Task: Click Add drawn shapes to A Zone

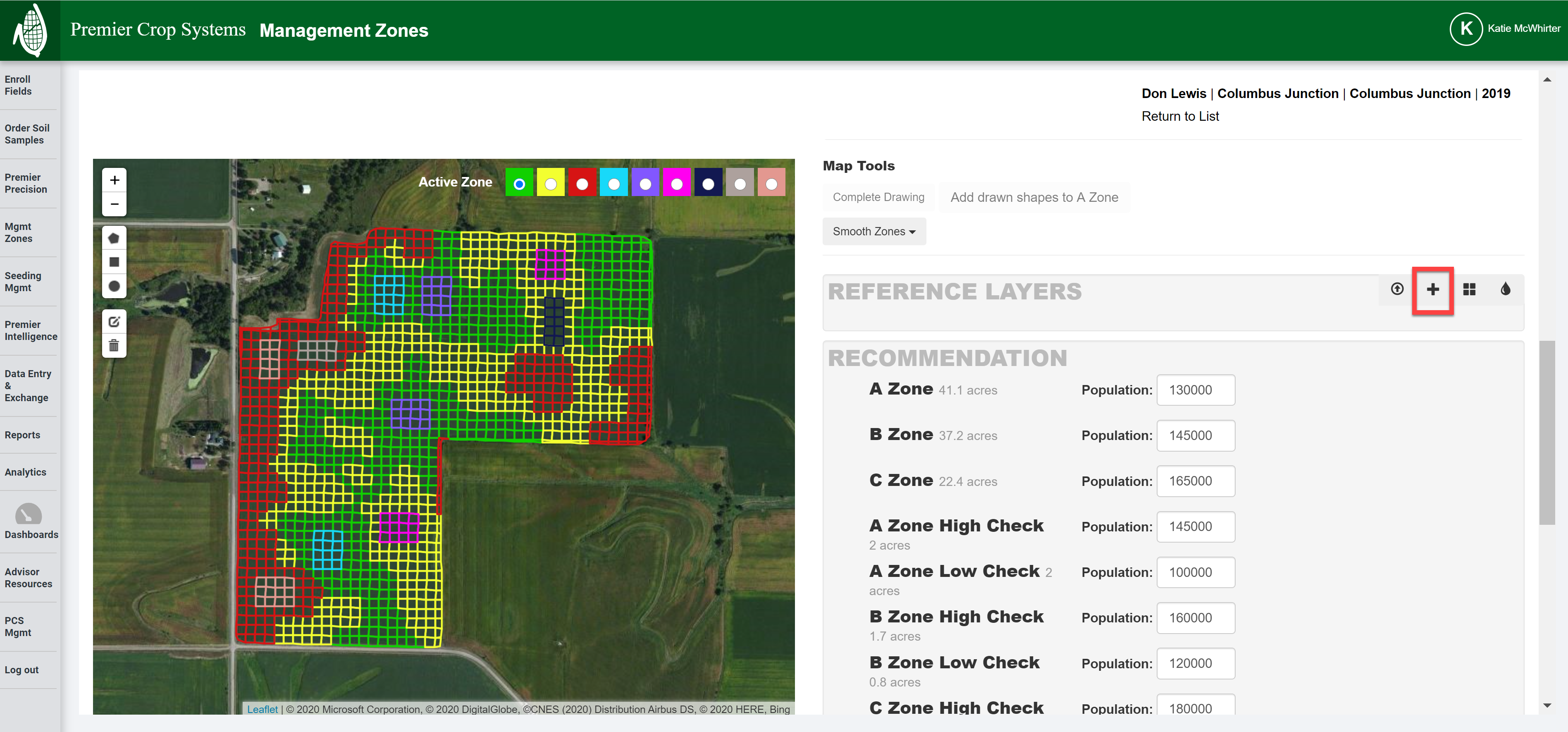Action: [1034, 197]
